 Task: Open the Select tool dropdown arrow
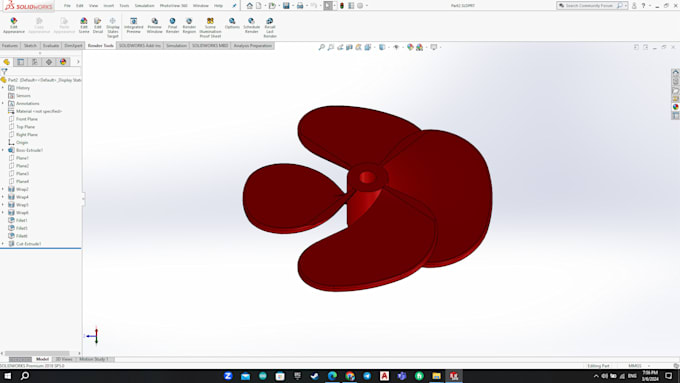point(335,6)
